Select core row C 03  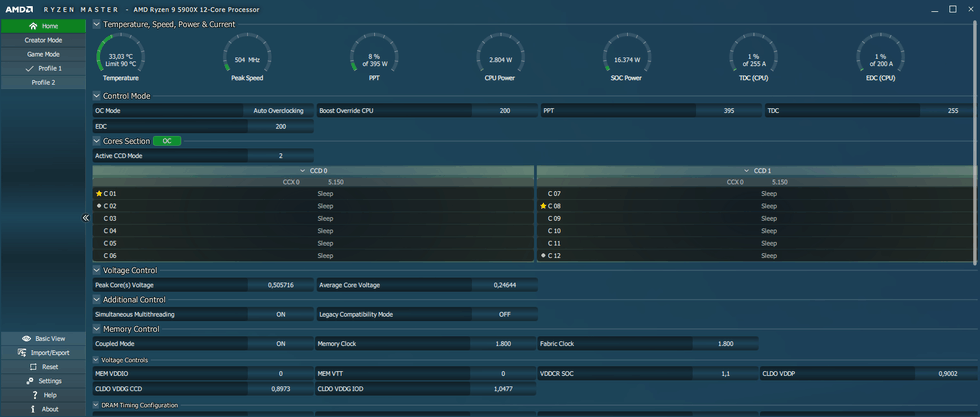pyautogui.click(x=313, y=218)
